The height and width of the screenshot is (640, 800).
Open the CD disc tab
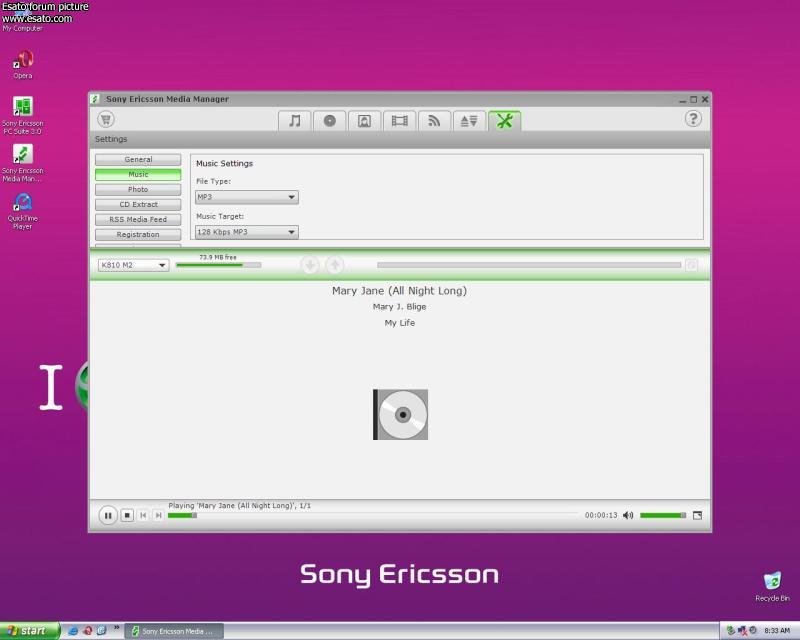tap(330, 121)
